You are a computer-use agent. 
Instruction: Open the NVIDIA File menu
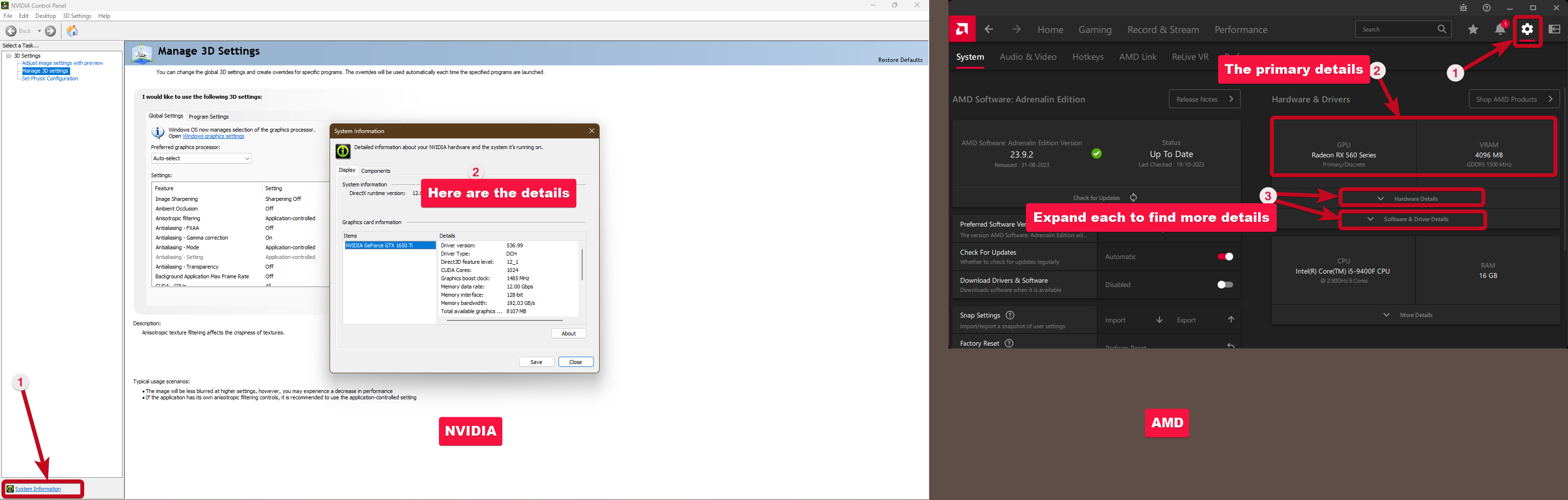tap(7, 16)
